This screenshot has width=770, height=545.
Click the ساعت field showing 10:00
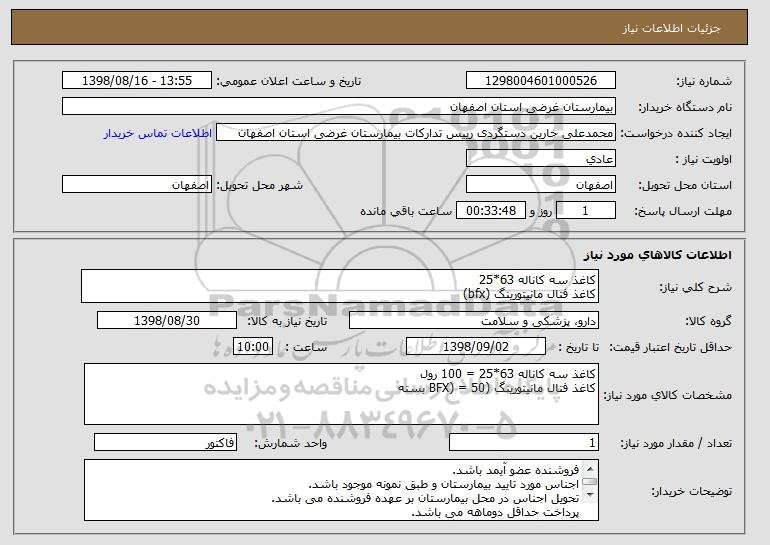(253, 347)
